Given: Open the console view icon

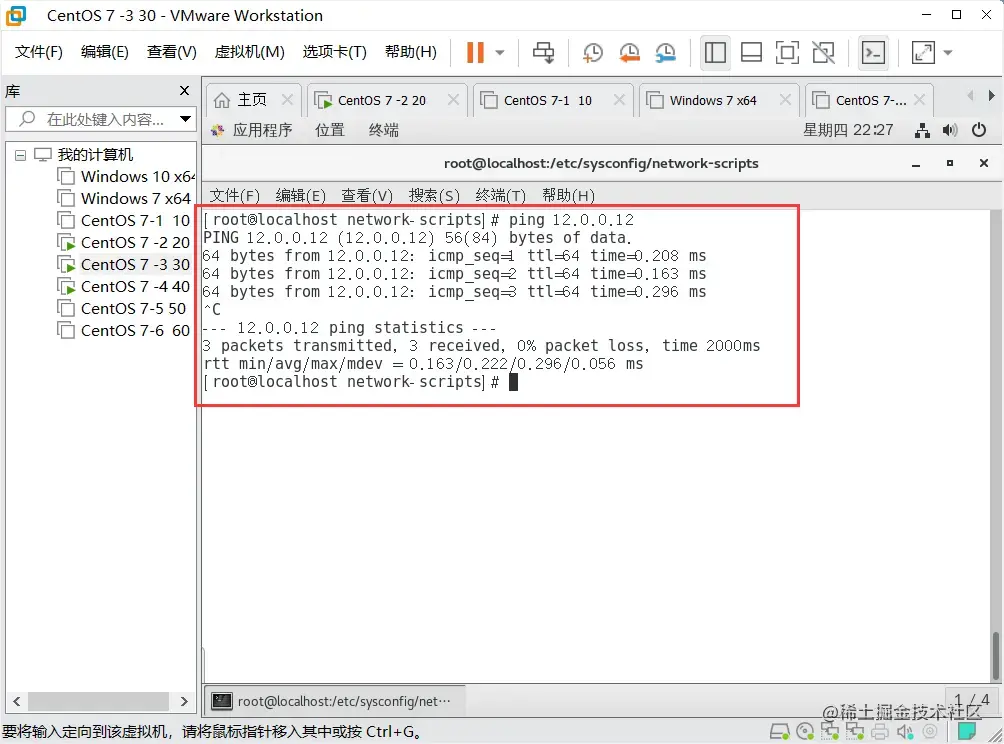Looking at the screenshot, I should (x=874, y=53).
